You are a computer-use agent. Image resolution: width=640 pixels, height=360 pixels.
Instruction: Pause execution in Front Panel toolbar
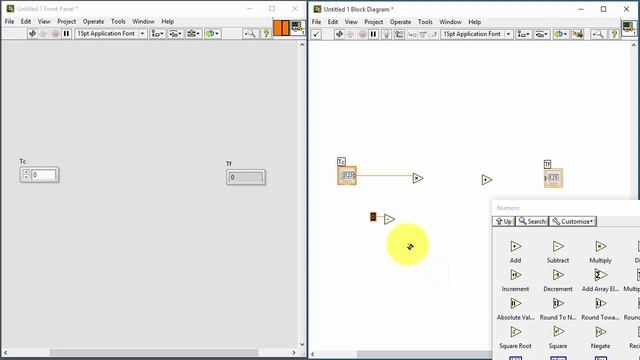66,33
